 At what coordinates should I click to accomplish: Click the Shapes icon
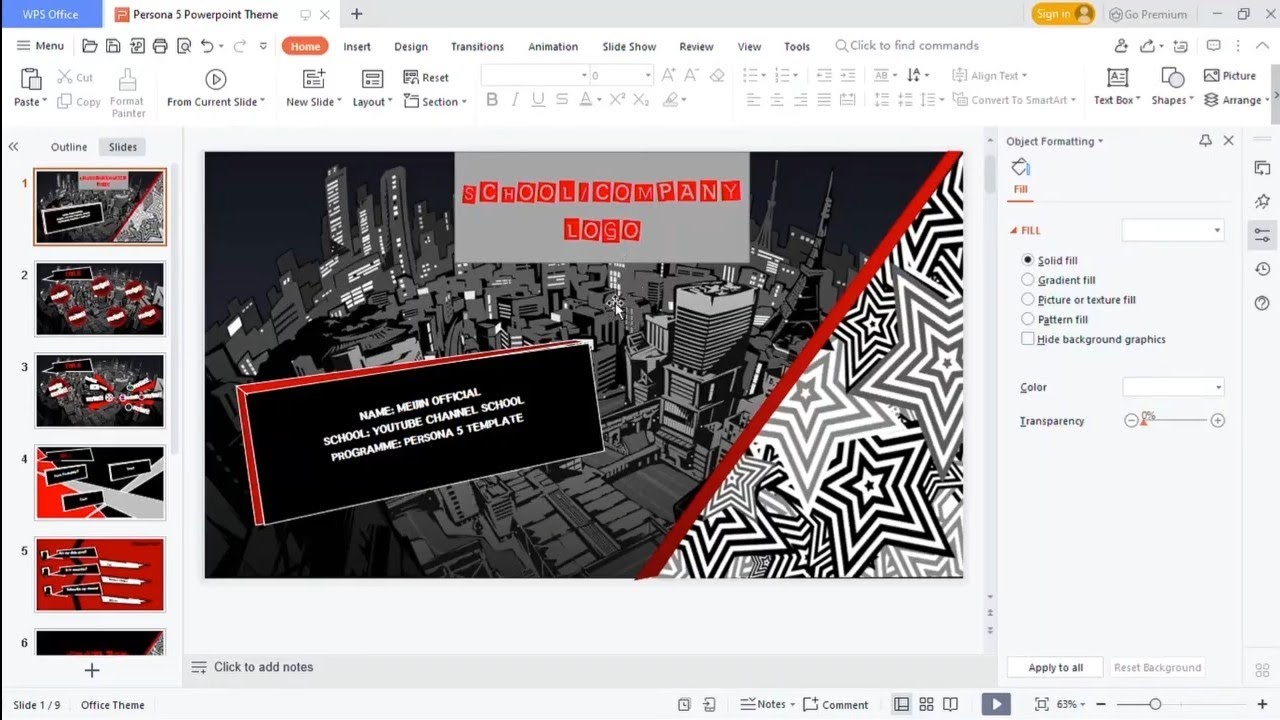click(1171, 79)
